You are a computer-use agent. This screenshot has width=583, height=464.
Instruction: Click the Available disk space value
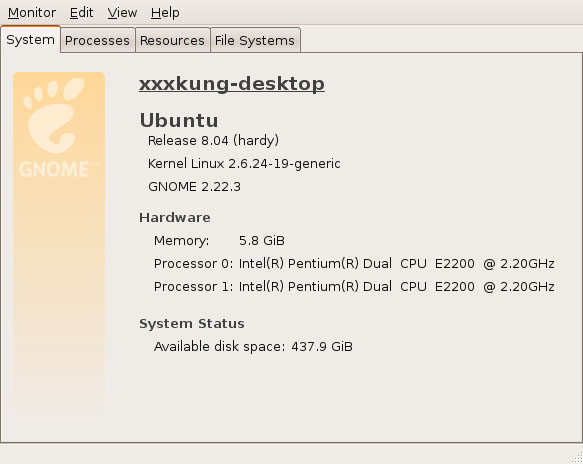(322, 347)
